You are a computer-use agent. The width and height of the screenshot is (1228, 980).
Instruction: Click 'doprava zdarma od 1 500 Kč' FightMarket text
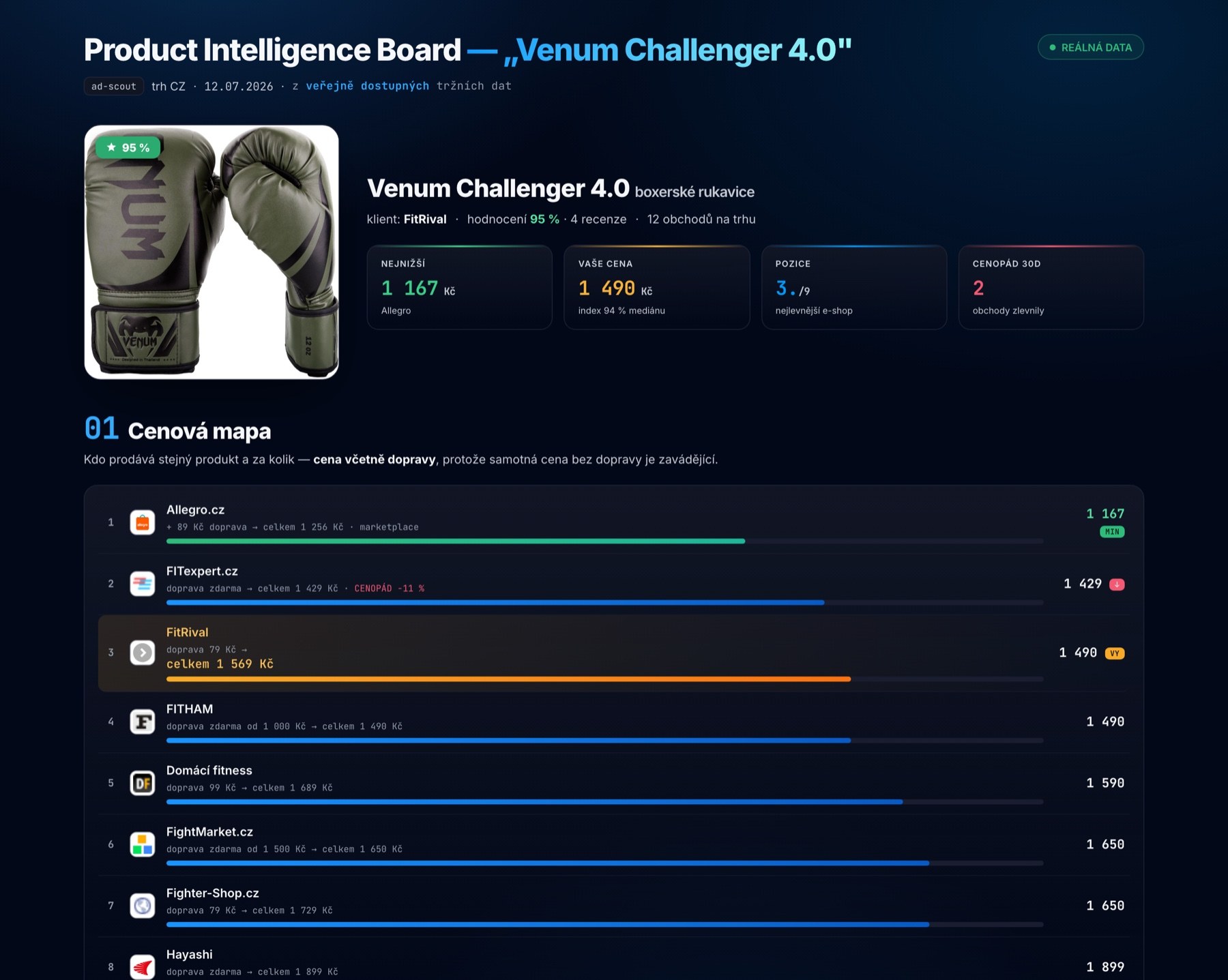pos(236,849)
